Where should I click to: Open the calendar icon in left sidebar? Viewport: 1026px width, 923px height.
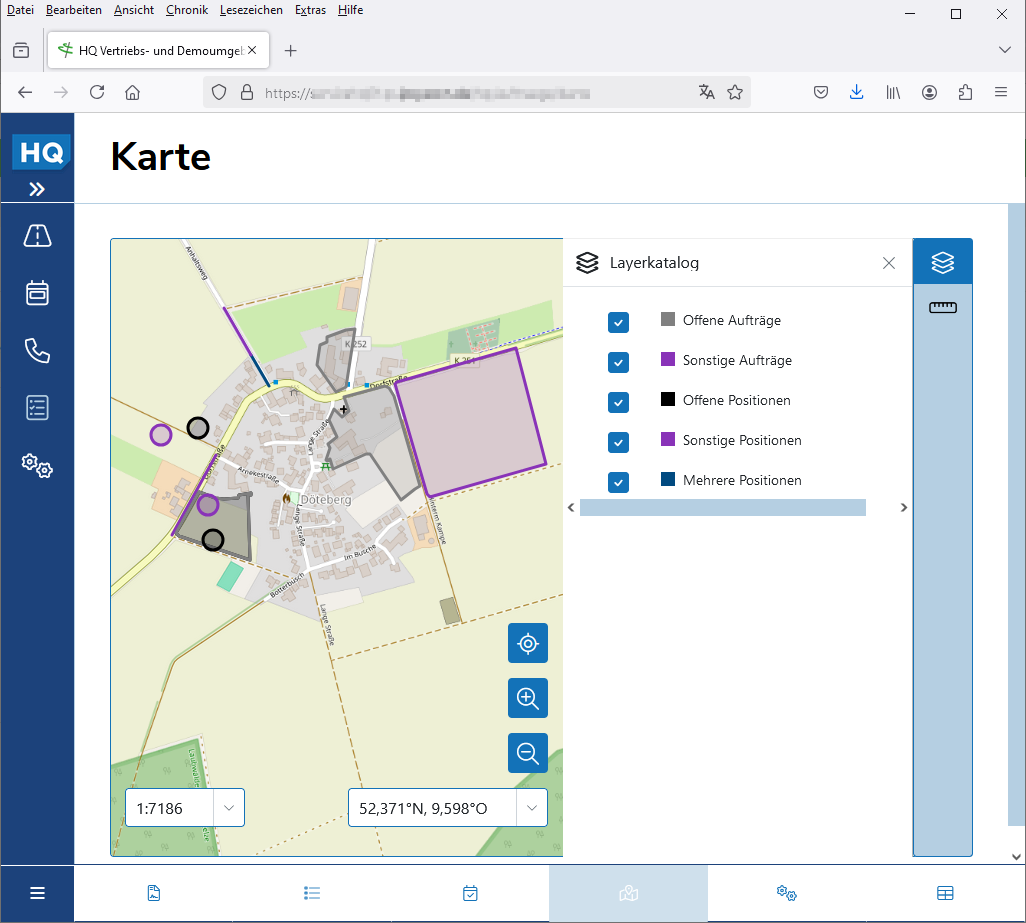coord(37,293)
